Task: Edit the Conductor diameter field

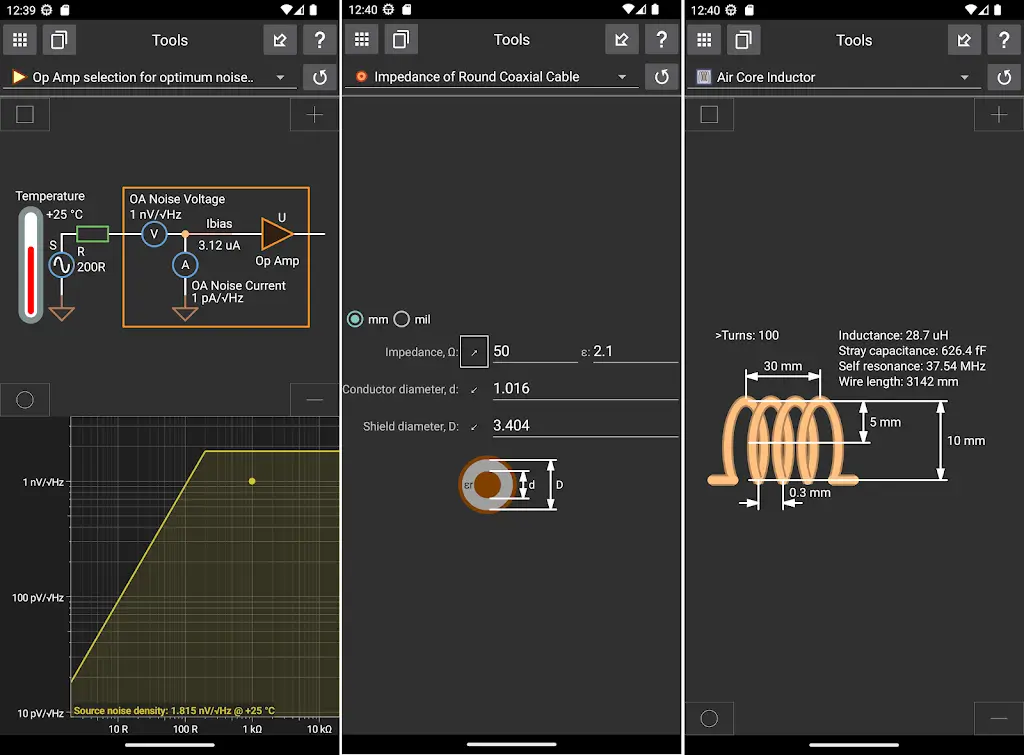Action: click(584, 388)
